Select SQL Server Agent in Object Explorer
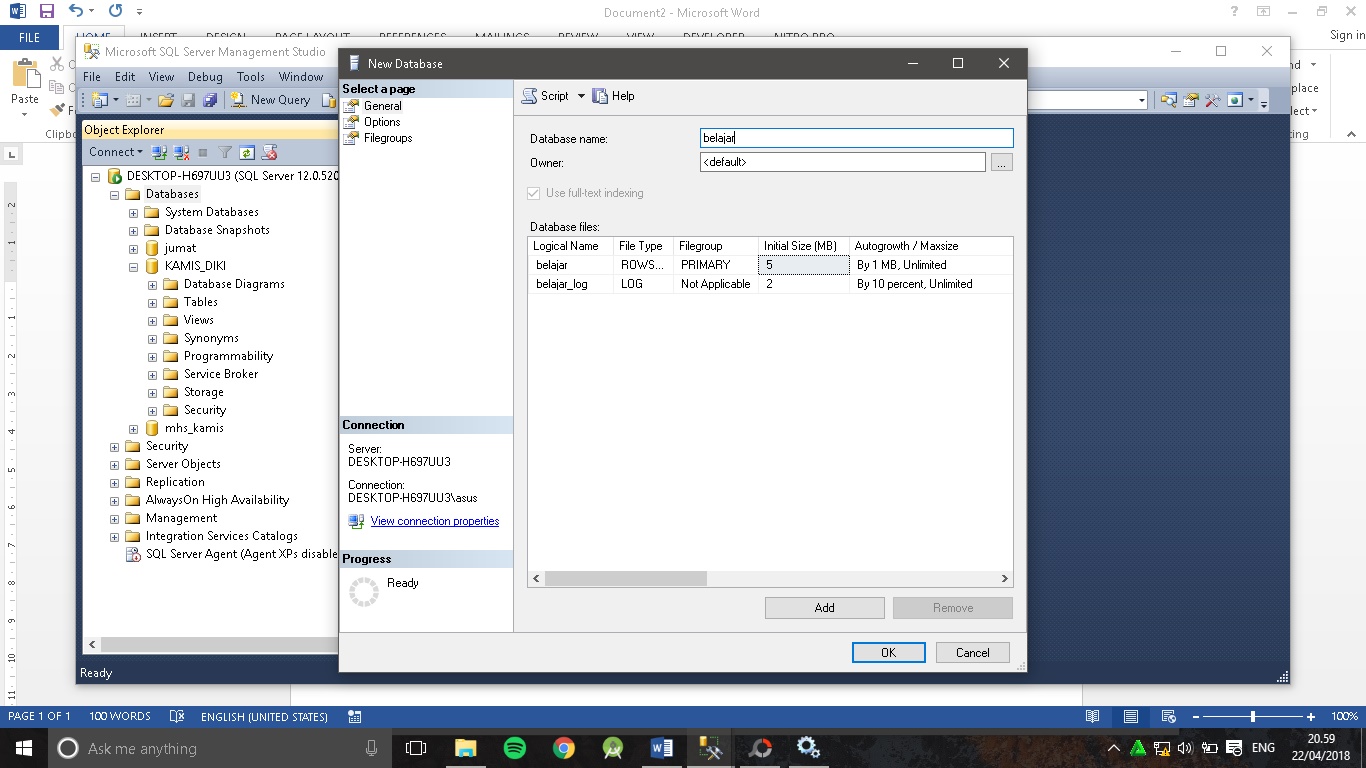Screen dimensions: 1366x768 tap(242, 554)
